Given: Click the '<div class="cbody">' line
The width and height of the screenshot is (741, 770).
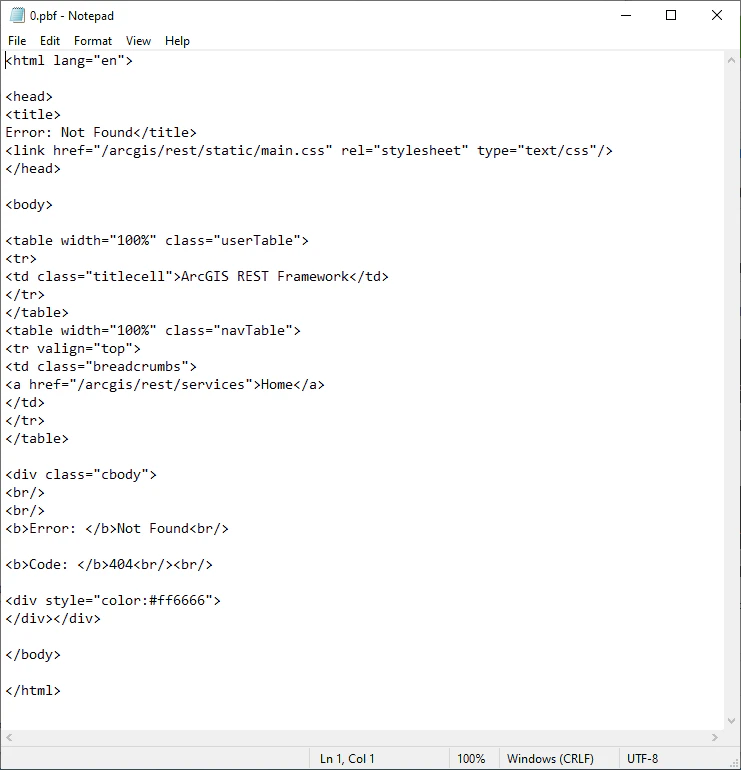Looking at the screenshot, I should 81,474.
